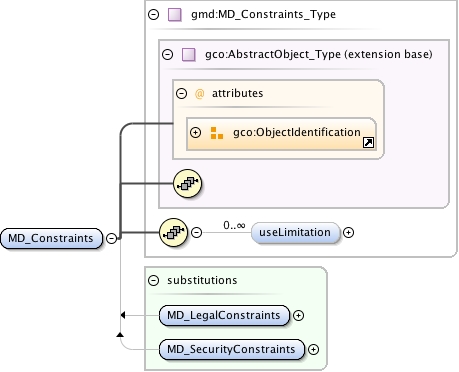The width and height of the screenshot is (459, 372).
Task: Expand the useLimitation element
Action: 348,232
